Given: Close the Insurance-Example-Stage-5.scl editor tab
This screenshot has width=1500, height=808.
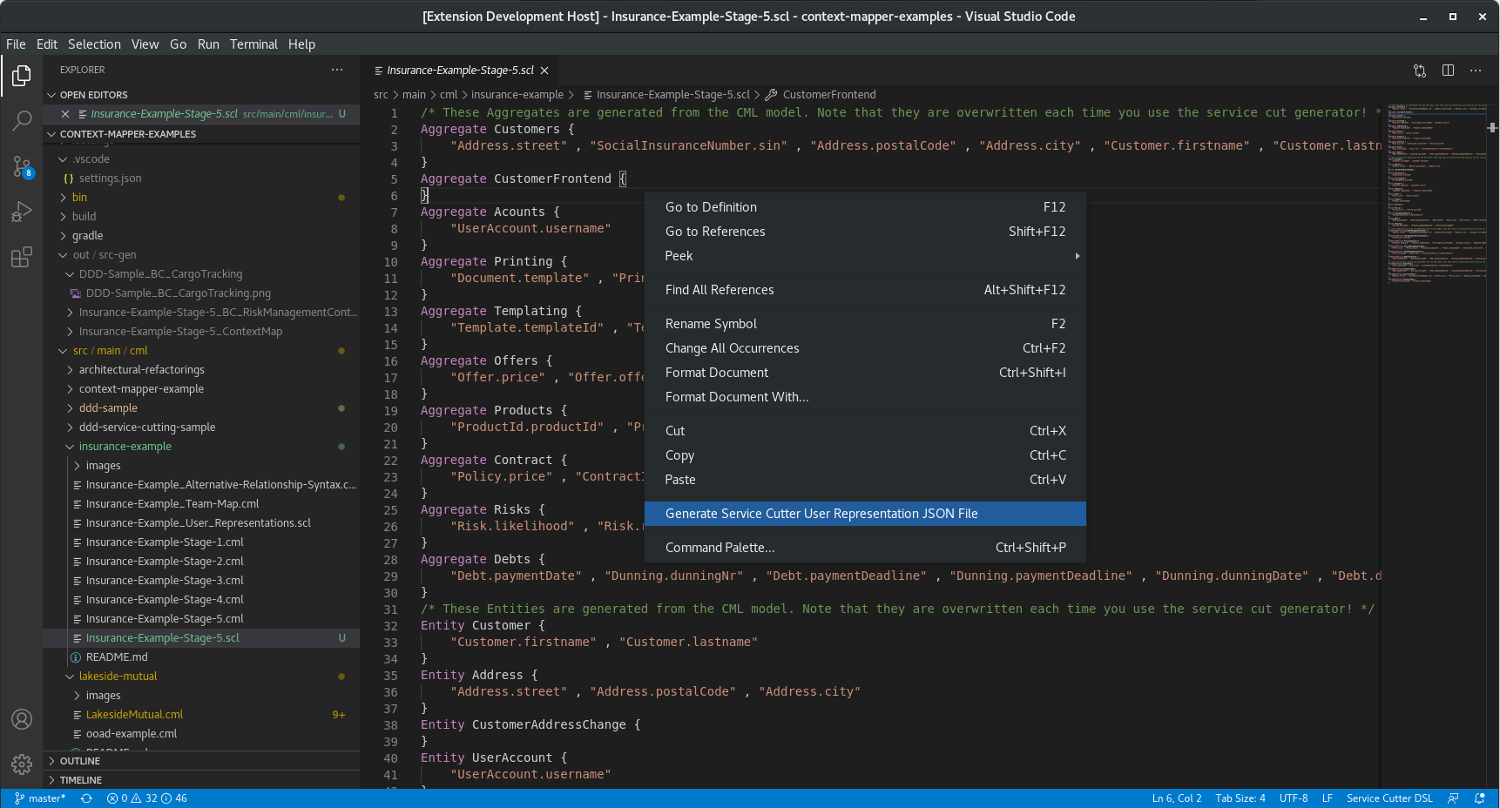Looking at the screenshot, I should point(544,71).
